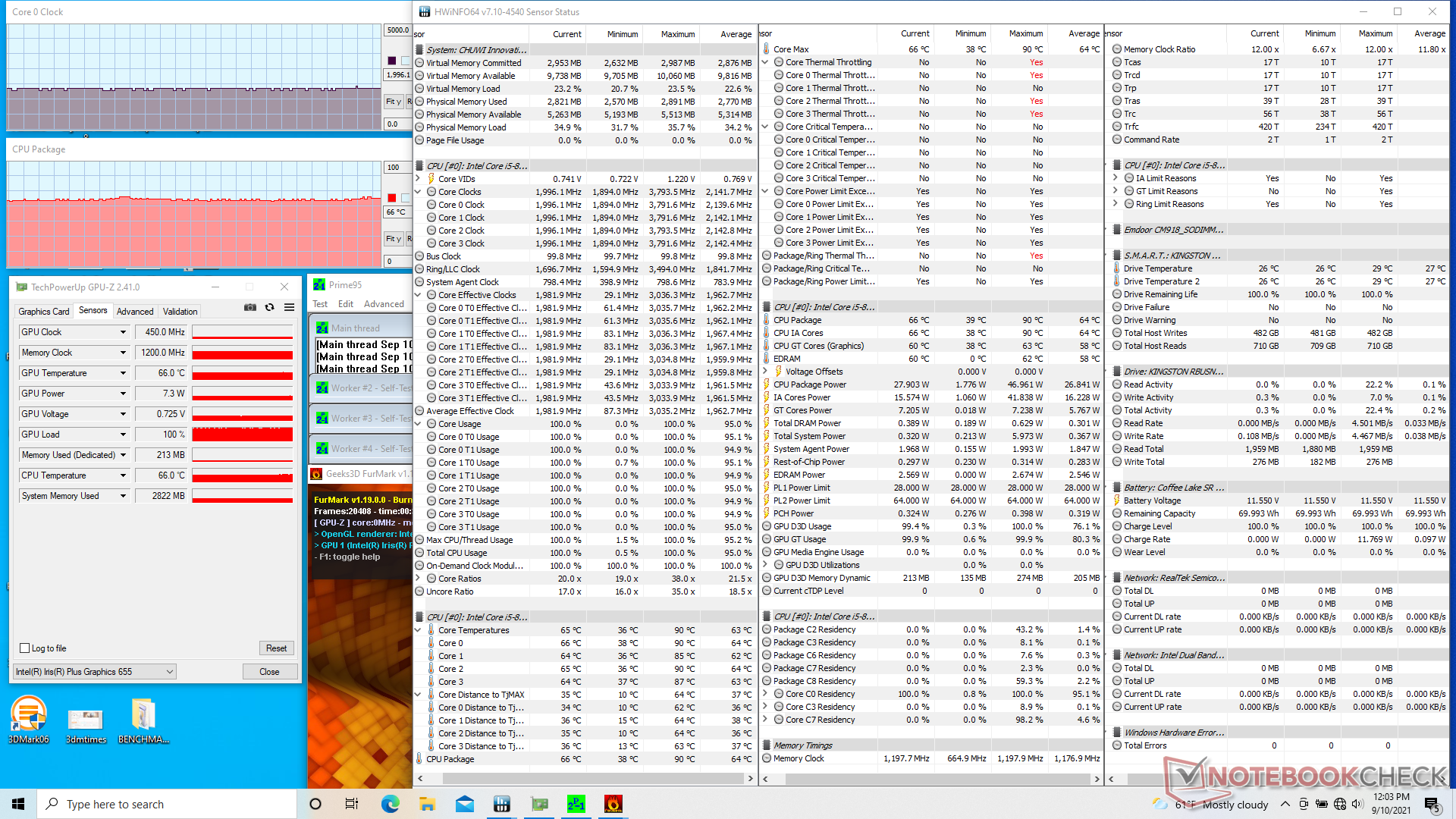Open the GPU Load sensor dropdown
This screenshot has width=1456, height=819.
point(123,435)
